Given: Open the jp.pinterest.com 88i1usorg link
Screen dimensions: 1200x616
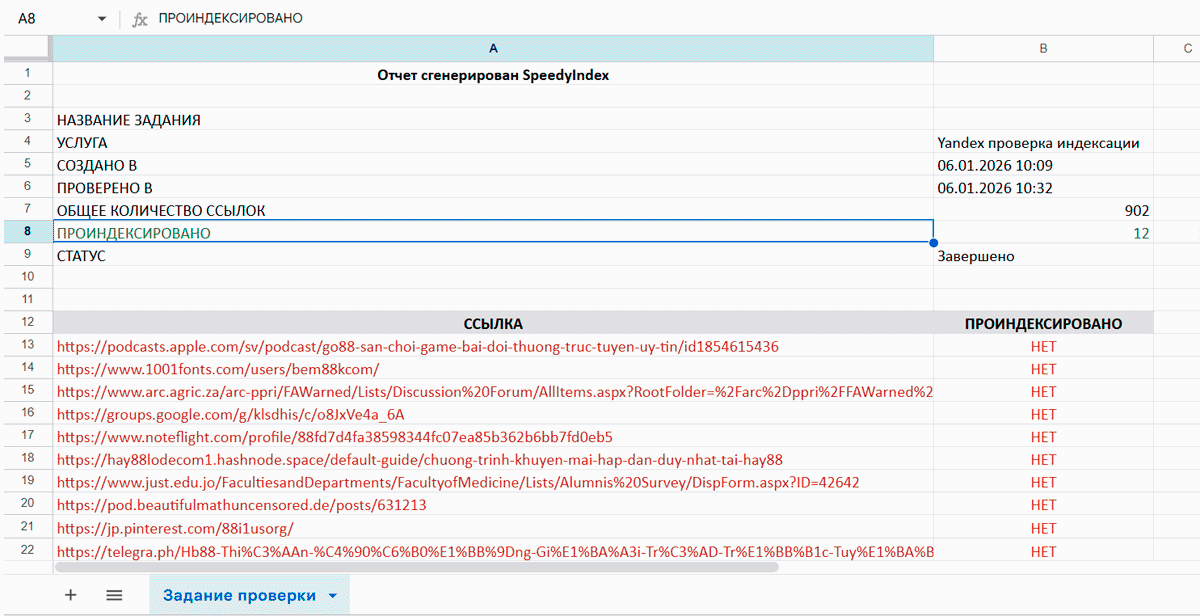Looking at the screenshot, I should [x=175, y=528].
